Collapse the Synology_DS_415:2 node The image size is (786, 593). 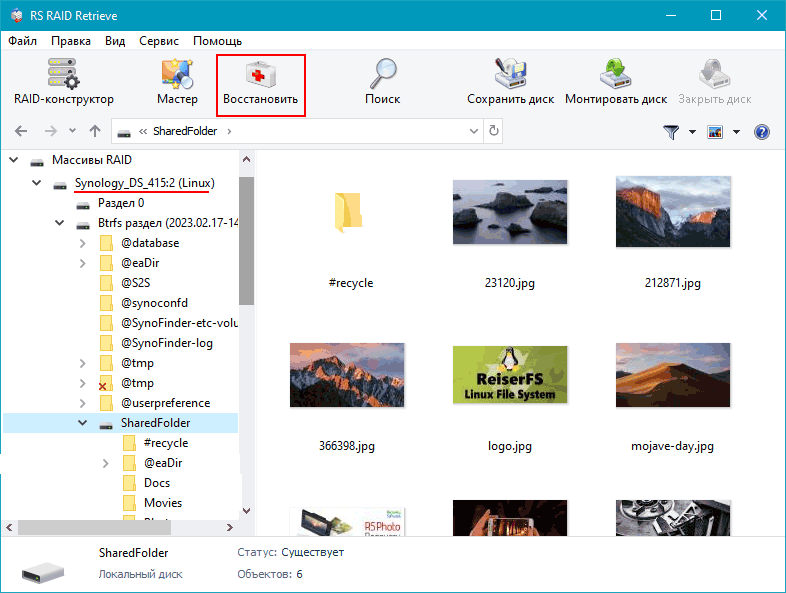[x=37, y=183]
